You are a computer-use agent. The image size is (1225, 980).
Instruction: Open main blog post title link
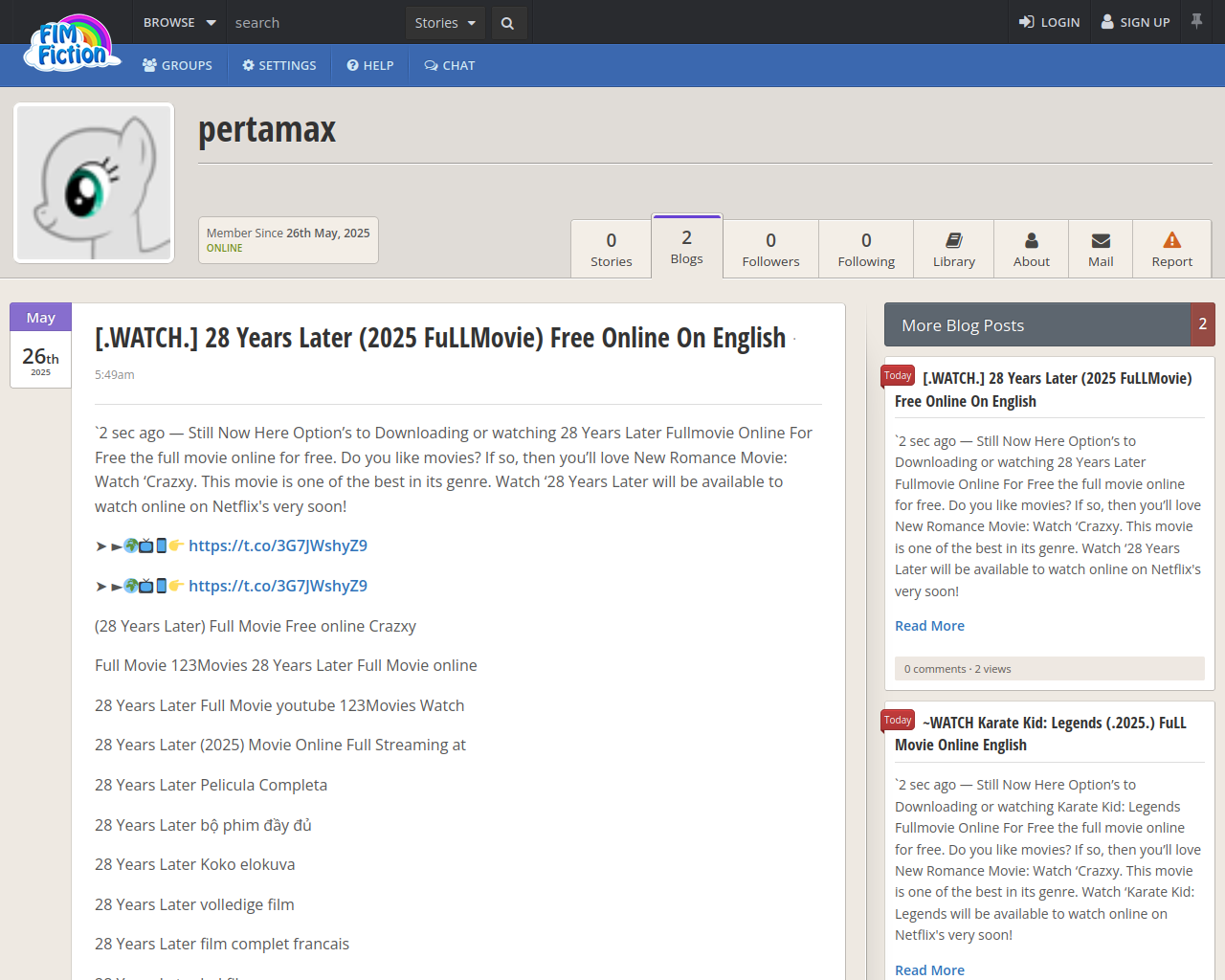(x=440, y=338)
